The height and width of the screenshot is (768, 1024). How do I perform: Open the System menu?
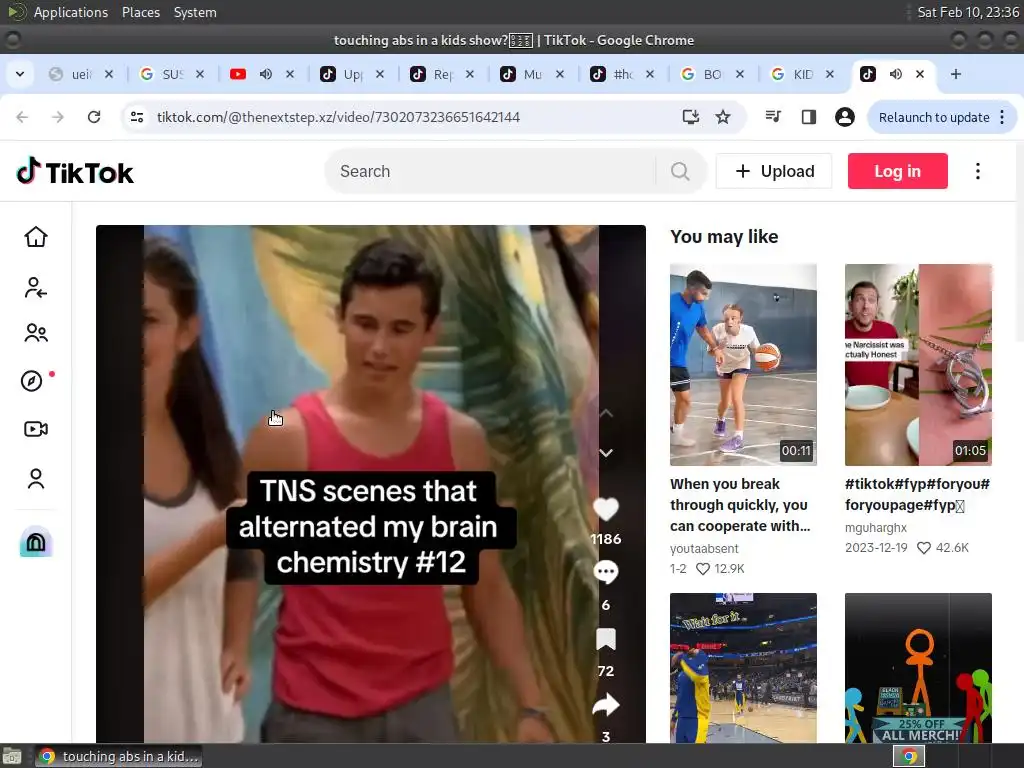(195, 12)
